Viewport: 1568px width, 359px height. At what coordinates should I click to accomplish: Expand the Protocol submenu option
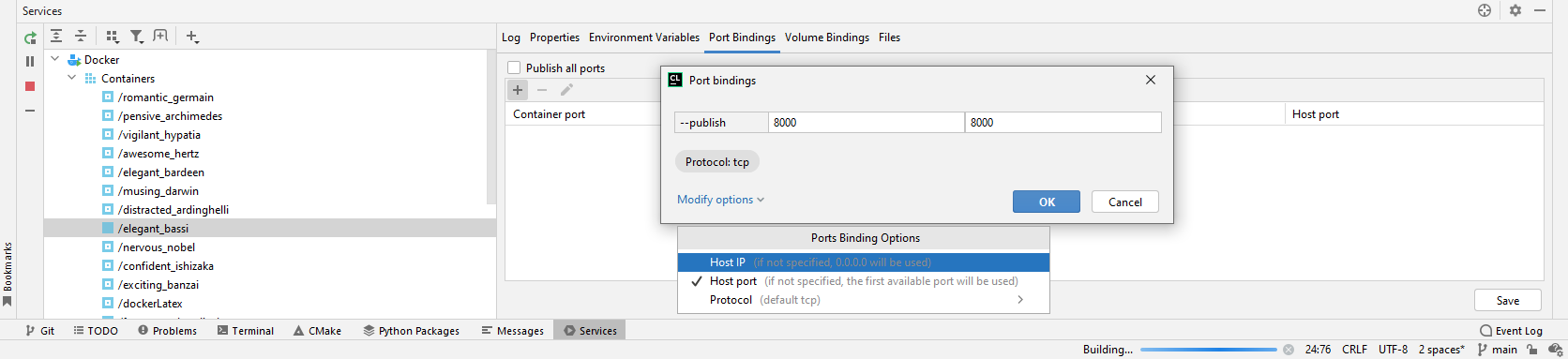(x=863, y=300)
